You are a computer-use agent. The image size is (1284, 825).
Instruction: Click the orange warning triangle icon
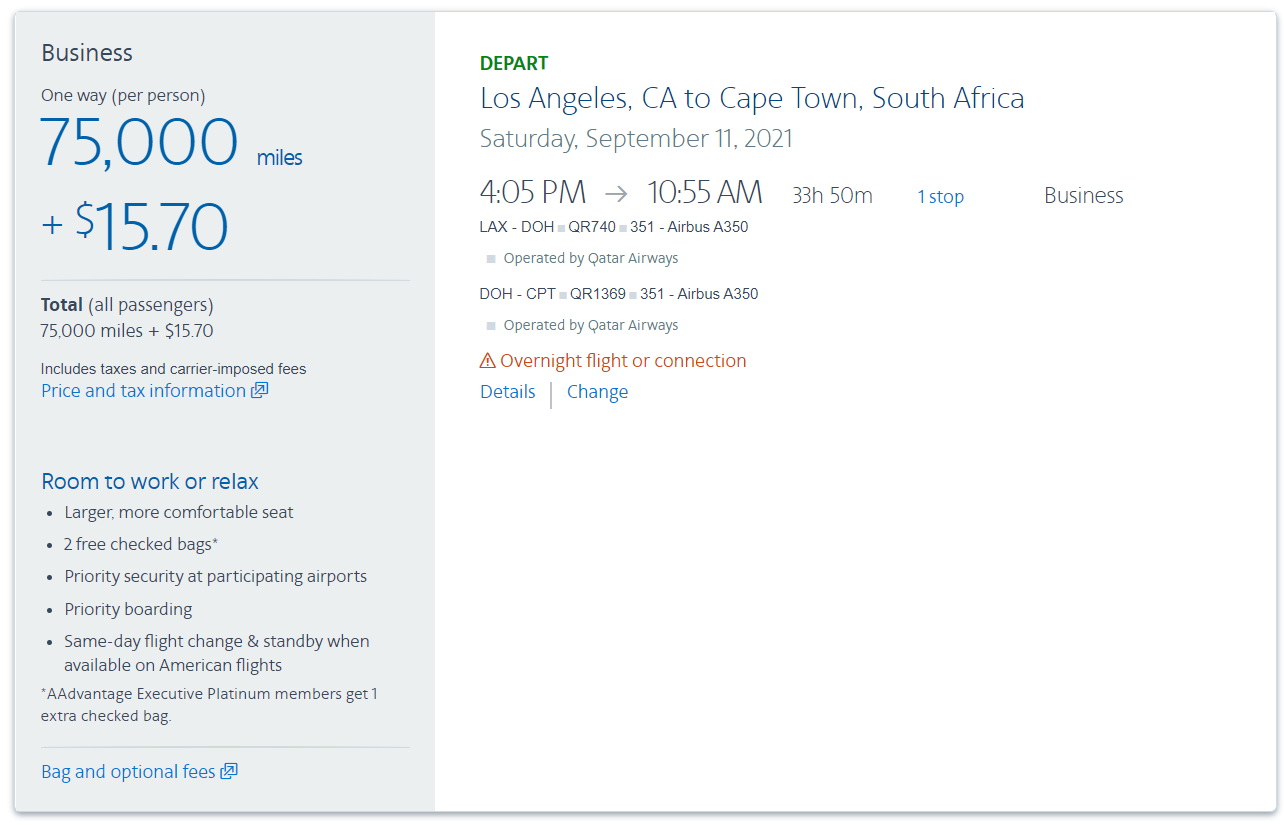pos(487,359)
